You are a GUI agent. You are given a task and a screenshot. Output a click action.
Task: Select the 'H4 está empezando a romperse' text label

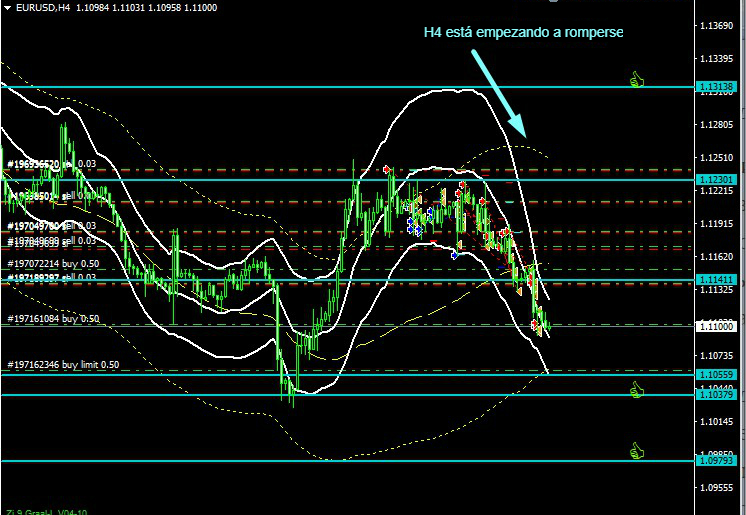(x=524, y=32)
